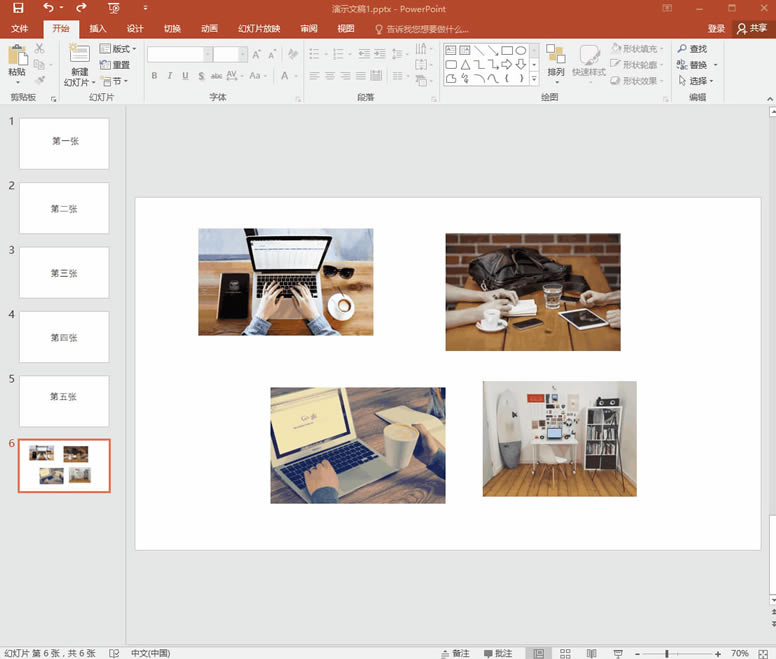Switch to the Design (设计) tab

[135, 29]
